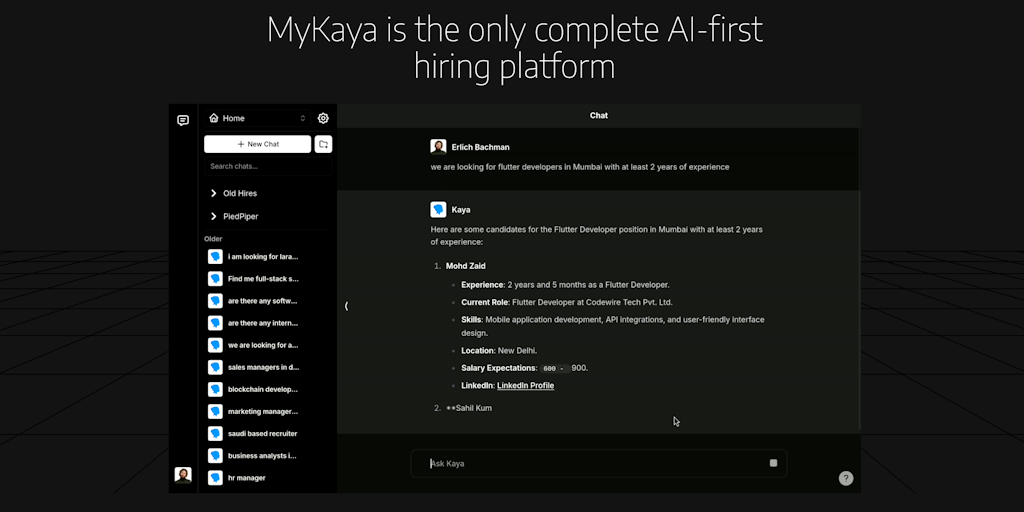Viewport: 1024px width, 512px height.
Task: Open the help question mark icon
Action: pos(846,478)
